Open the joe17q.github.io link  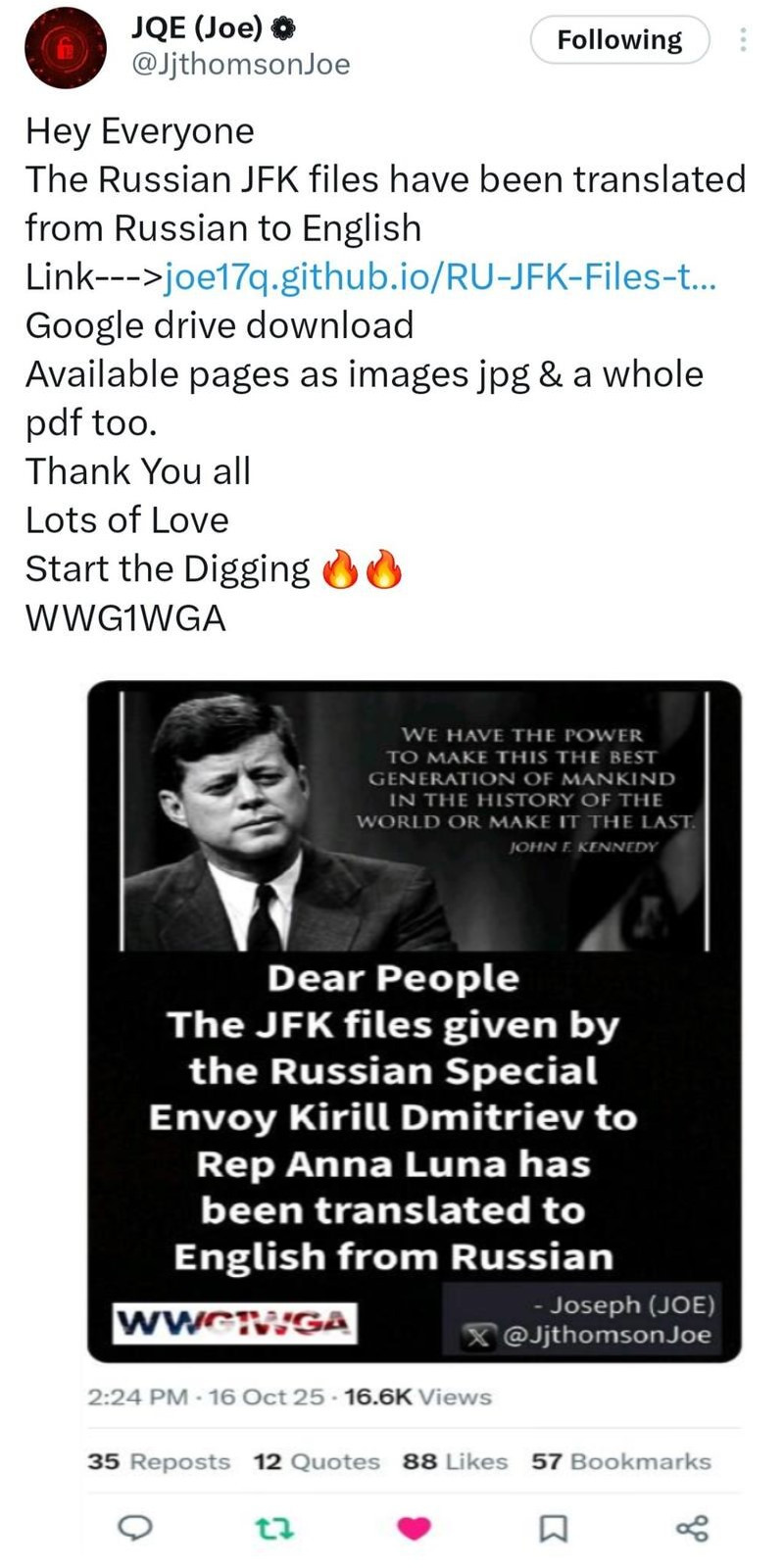pyautogui.click(x=441, y=277)
